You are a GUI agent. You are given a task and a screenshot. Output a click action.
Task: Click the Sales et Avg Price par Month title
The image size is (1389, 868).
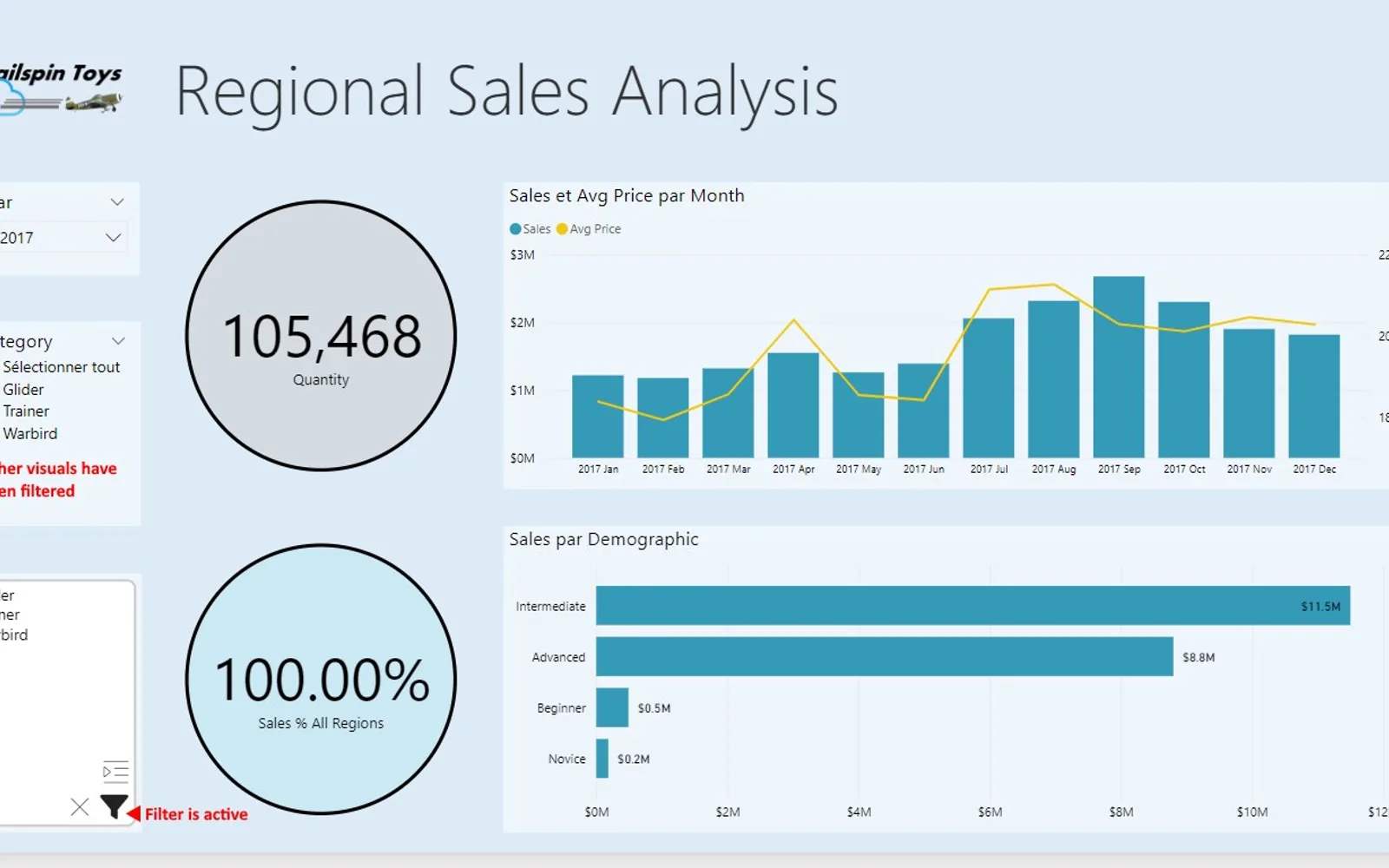pos(627,196)
